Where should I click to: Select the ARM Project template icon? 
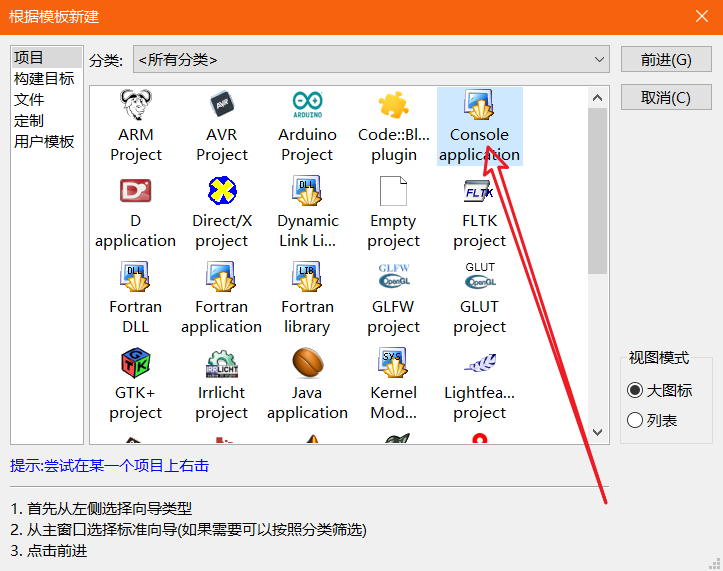click(x=136, y=104)
